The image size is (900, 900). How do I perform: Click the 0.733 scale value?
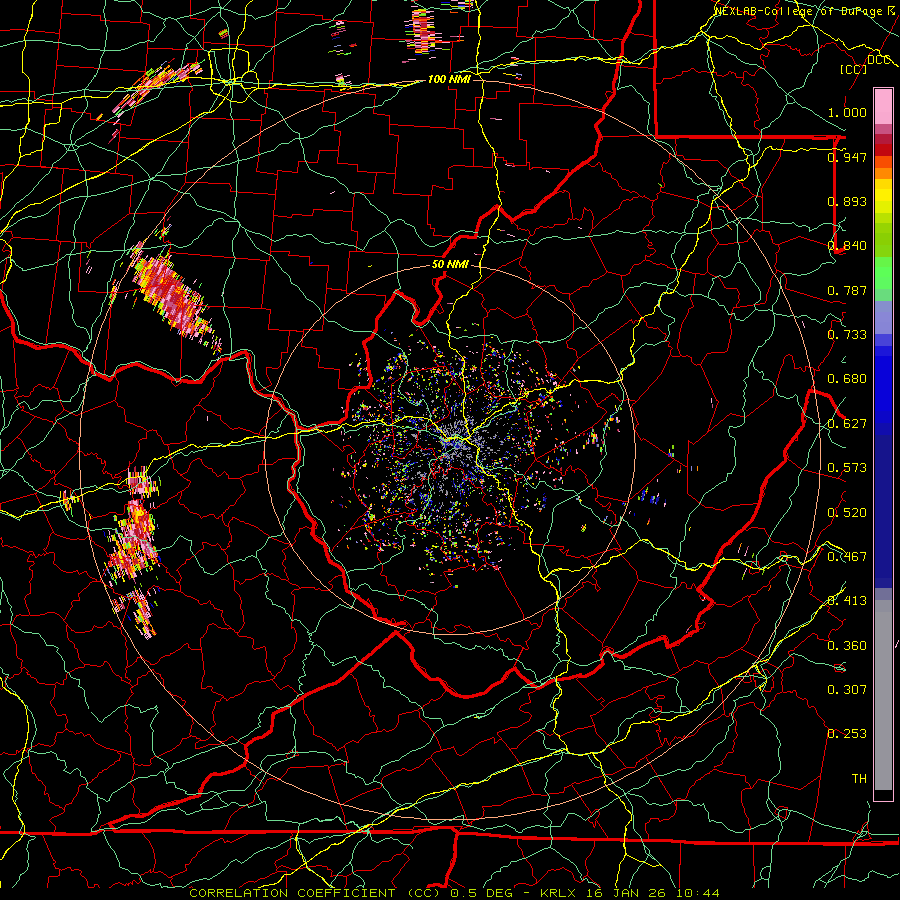pyautogui.click(x=847, y=335)
